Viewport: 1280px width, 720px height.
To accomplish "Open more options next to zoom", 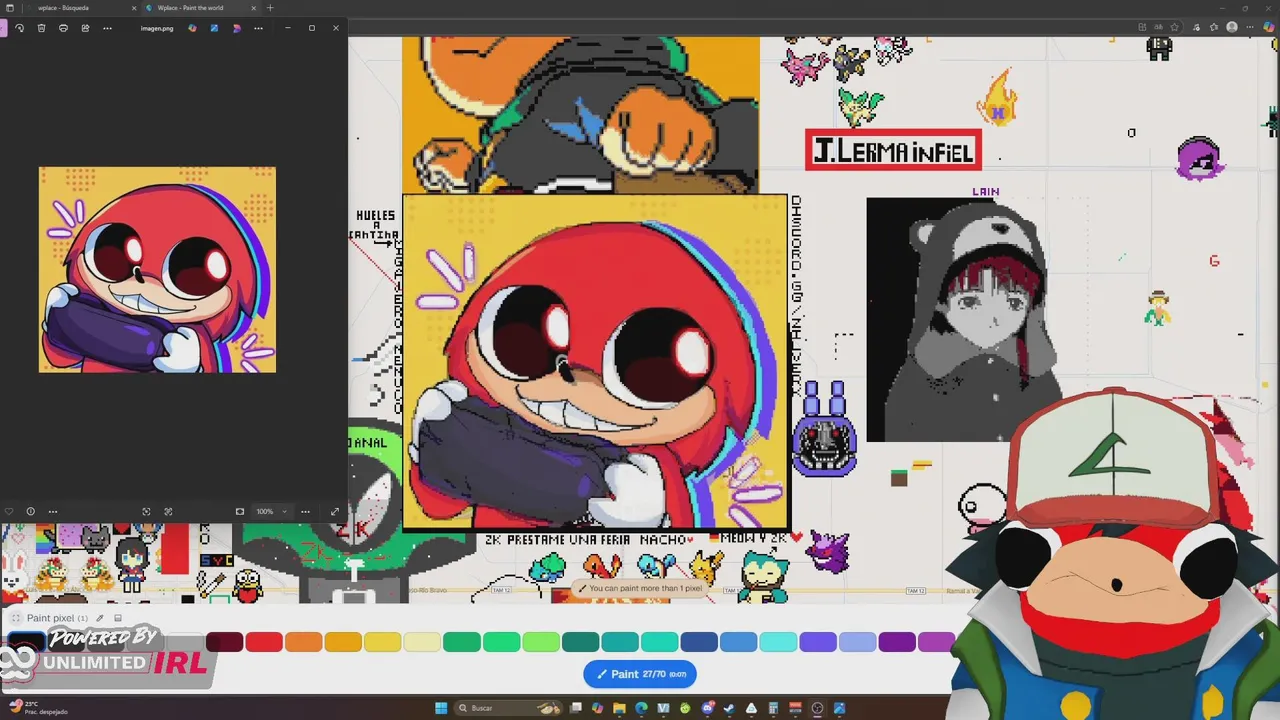I will (305, 511).
